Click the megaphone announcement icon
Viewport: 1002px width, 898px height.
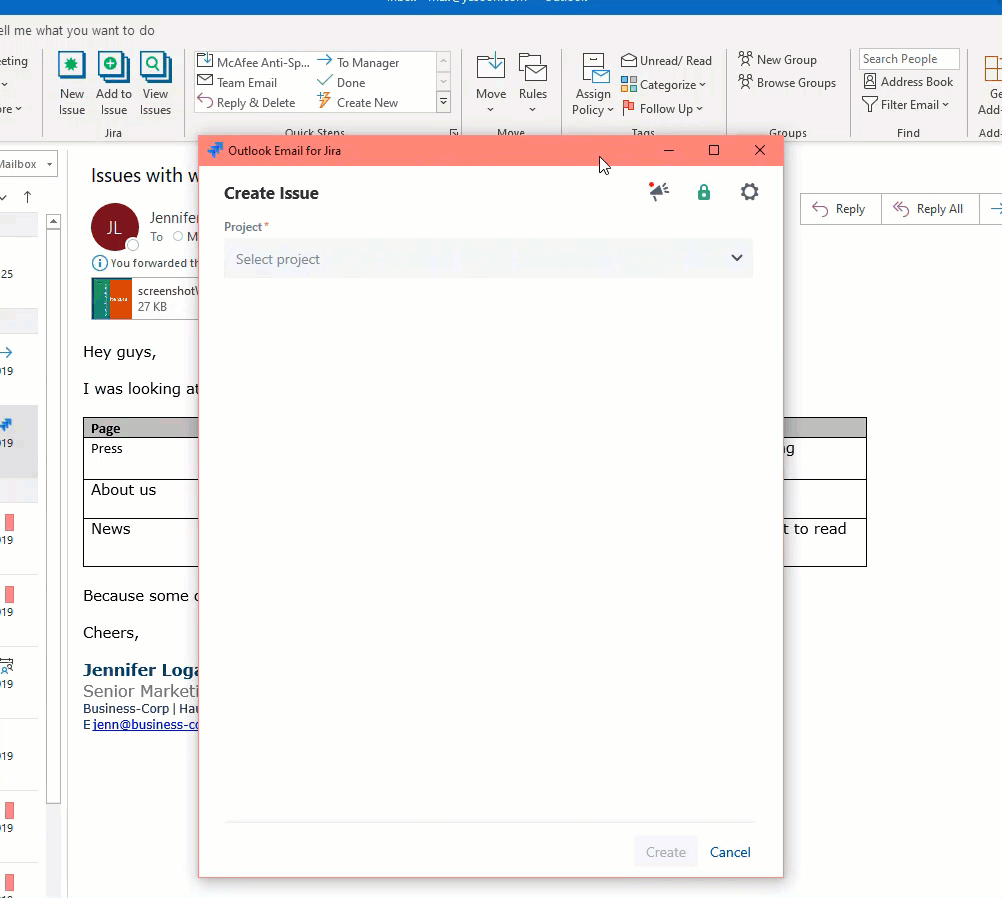[x=658, y=192]
